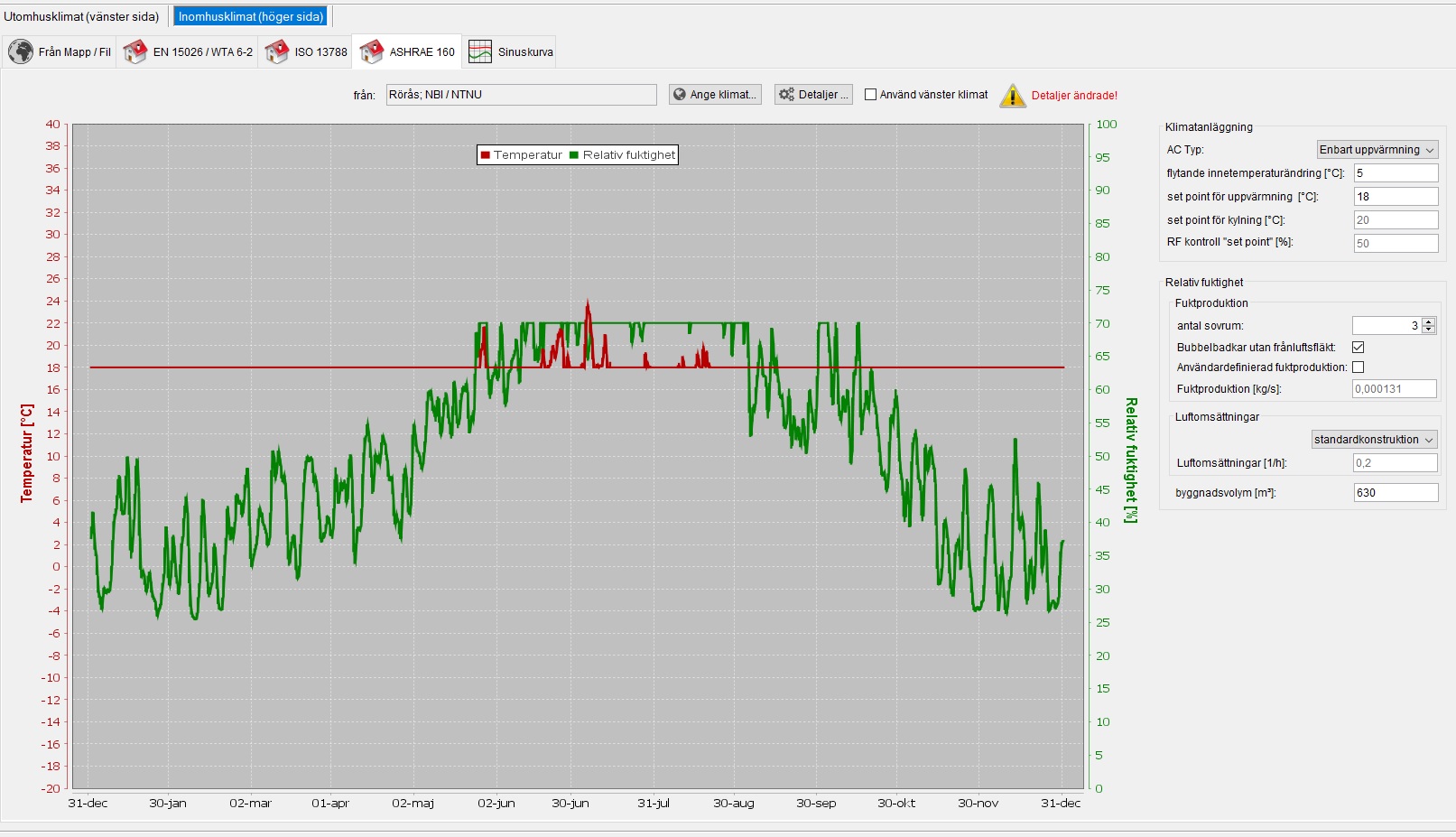This screenshot has height=837, width=1456.
Task: Click the gears icon on Detaljer button
Action: [787, 95]
